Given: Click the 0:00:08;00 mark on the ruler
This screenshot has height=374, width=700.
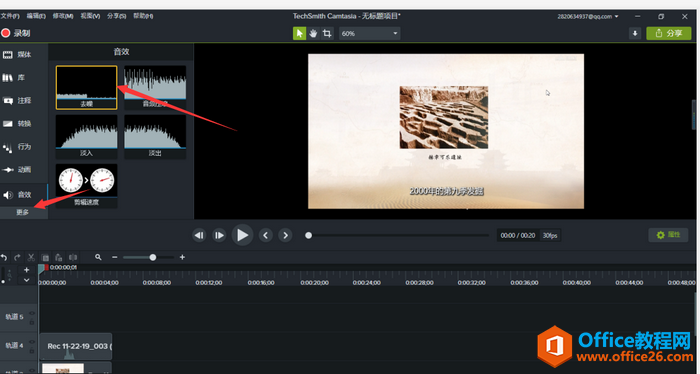Looking at the screenshot, I should pos(157,283).
